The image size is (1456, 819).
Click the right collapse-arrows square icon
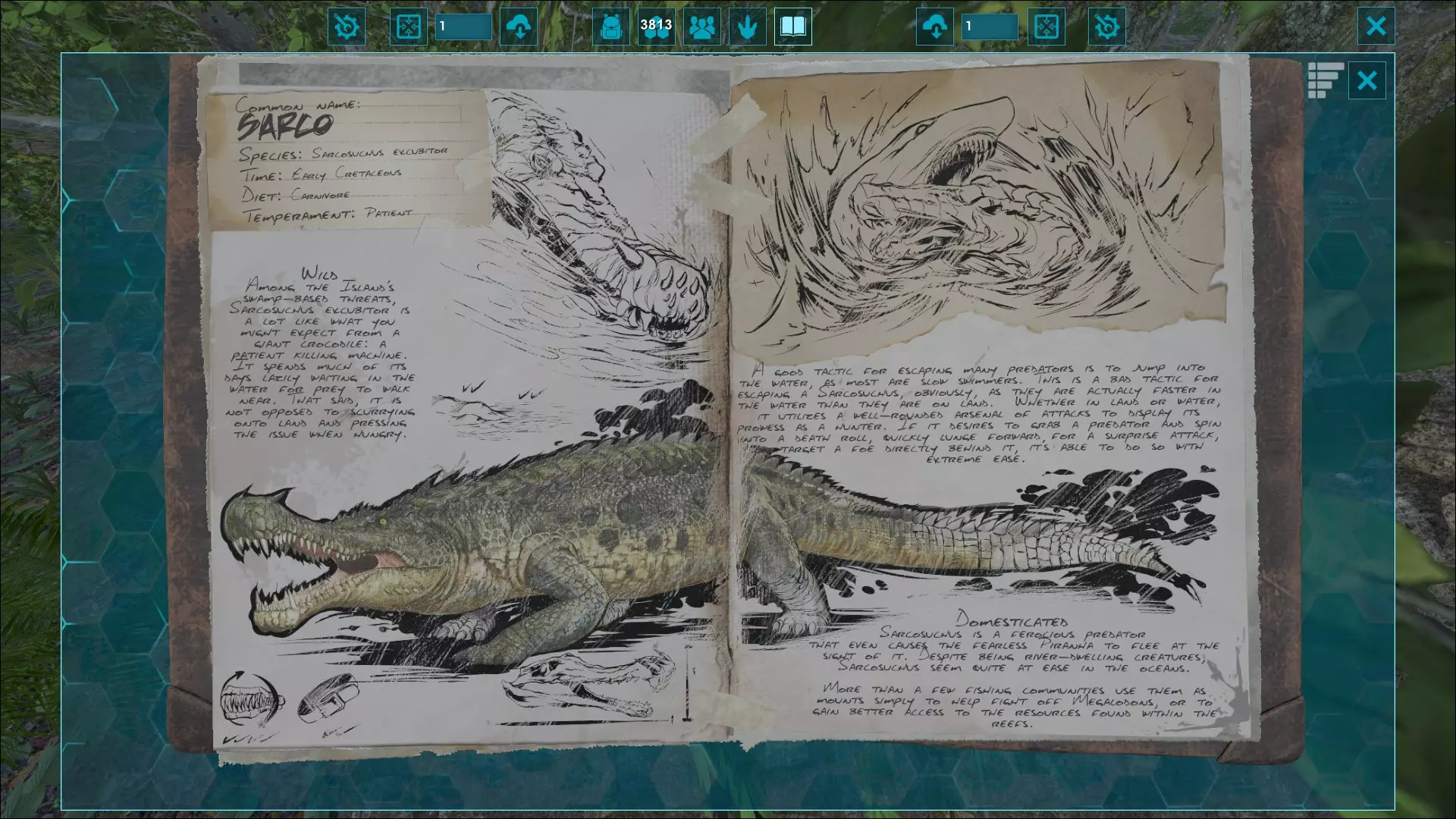[x=1046, y=27]
